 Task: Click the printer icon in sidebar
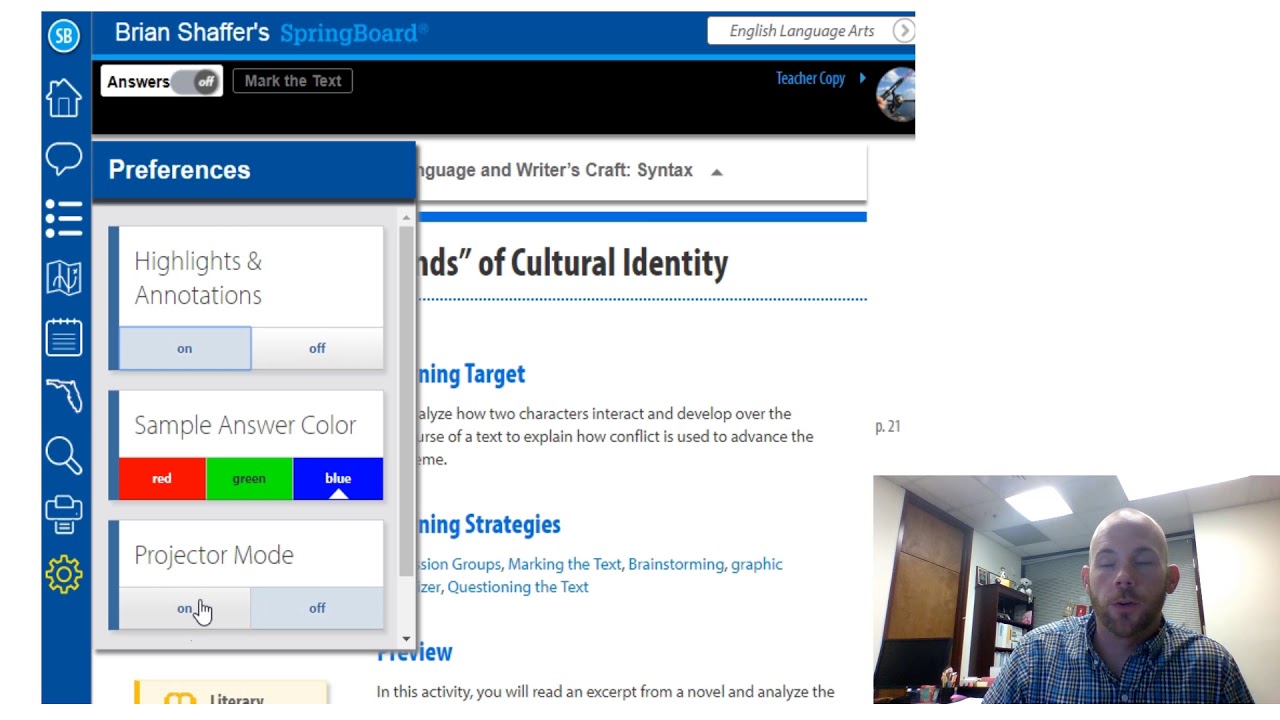pyautogui.click(x=64, y=514)
